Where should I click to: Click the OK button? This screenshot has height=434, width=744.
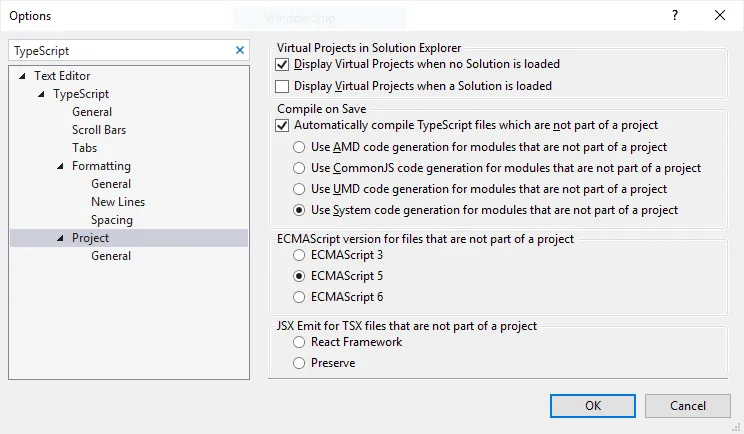(593, 405)
